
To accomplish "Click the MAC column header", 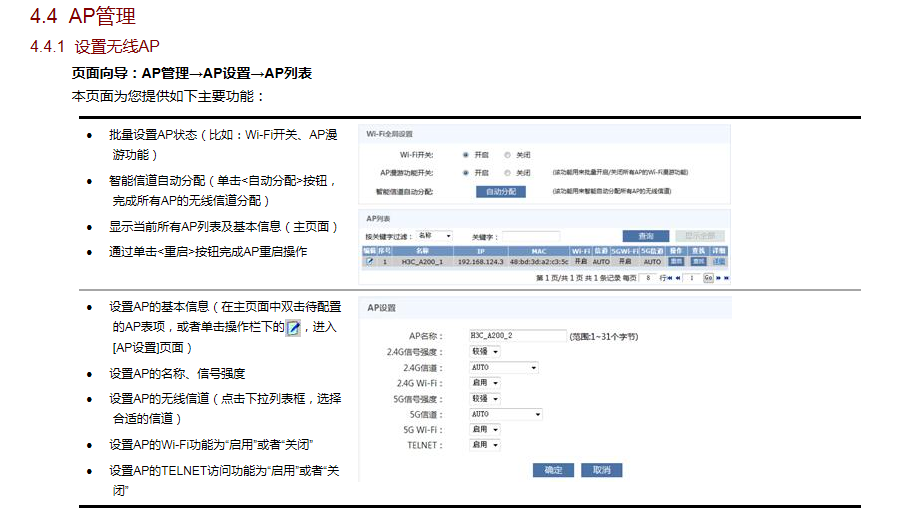I will click(539, 251).
